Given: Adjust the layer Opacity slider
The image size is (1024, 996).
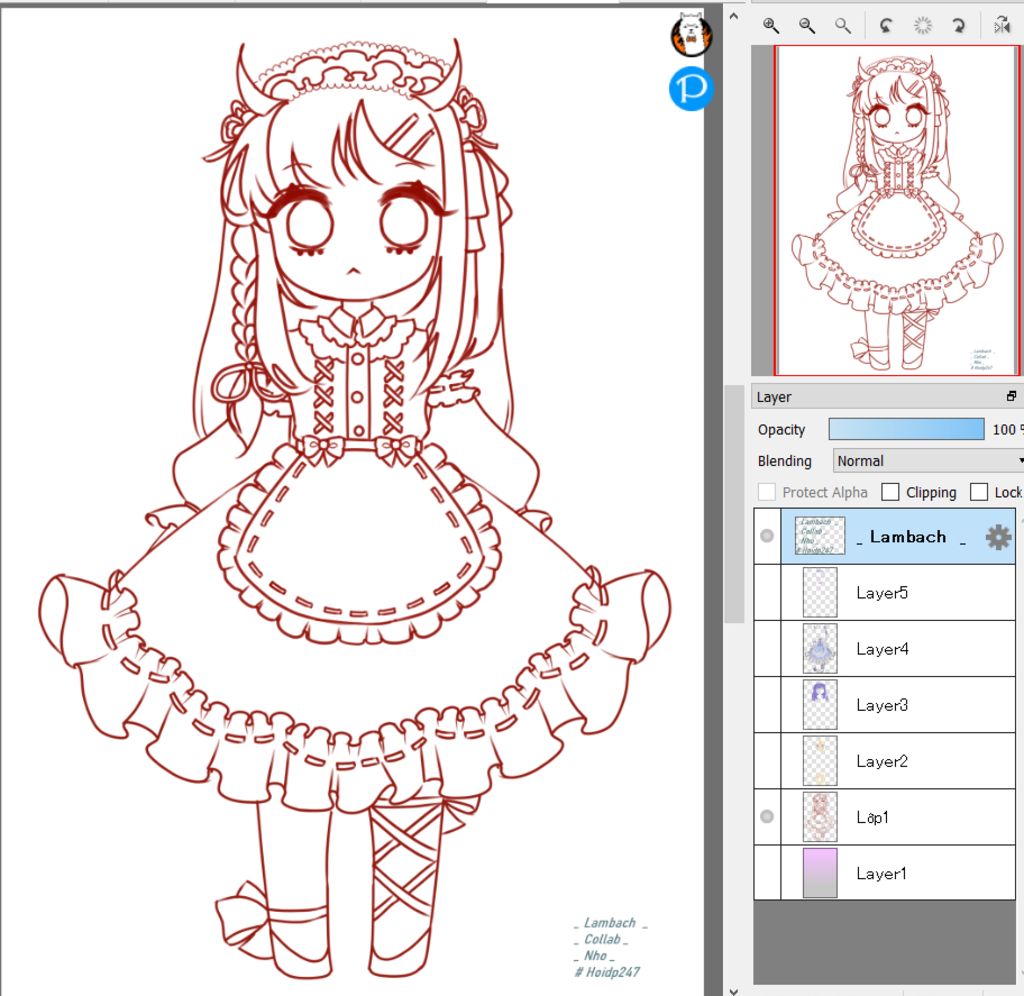Looking at the screenshot, I should click(x=906, y=429).
